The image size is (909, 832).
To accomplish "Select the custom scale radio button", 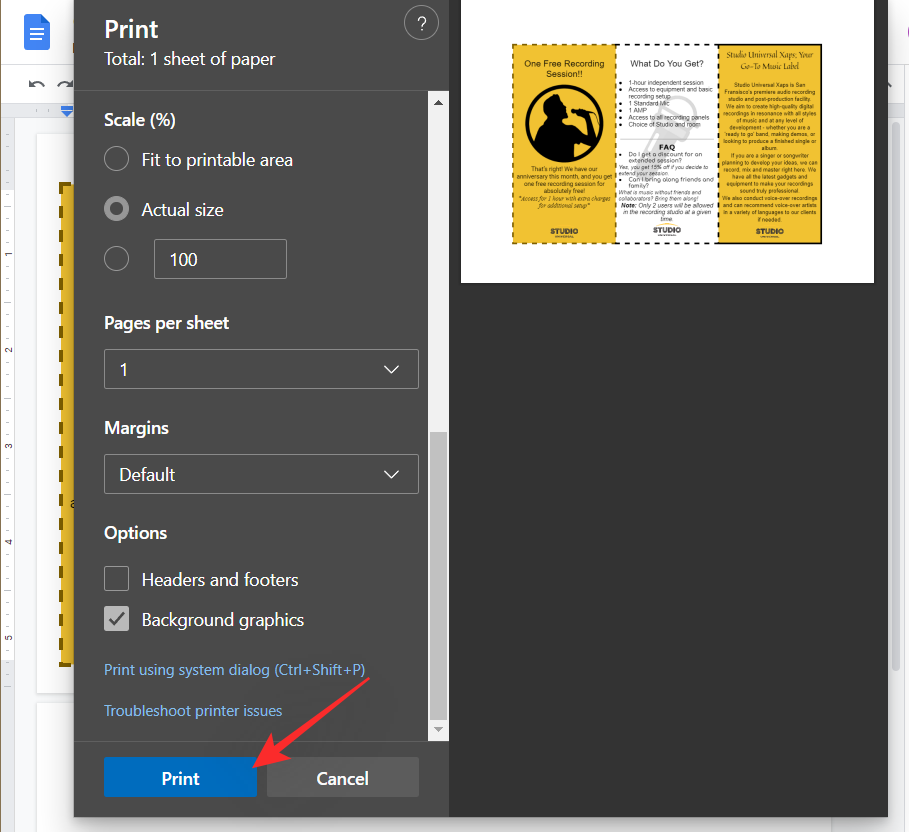I will 117,259.
